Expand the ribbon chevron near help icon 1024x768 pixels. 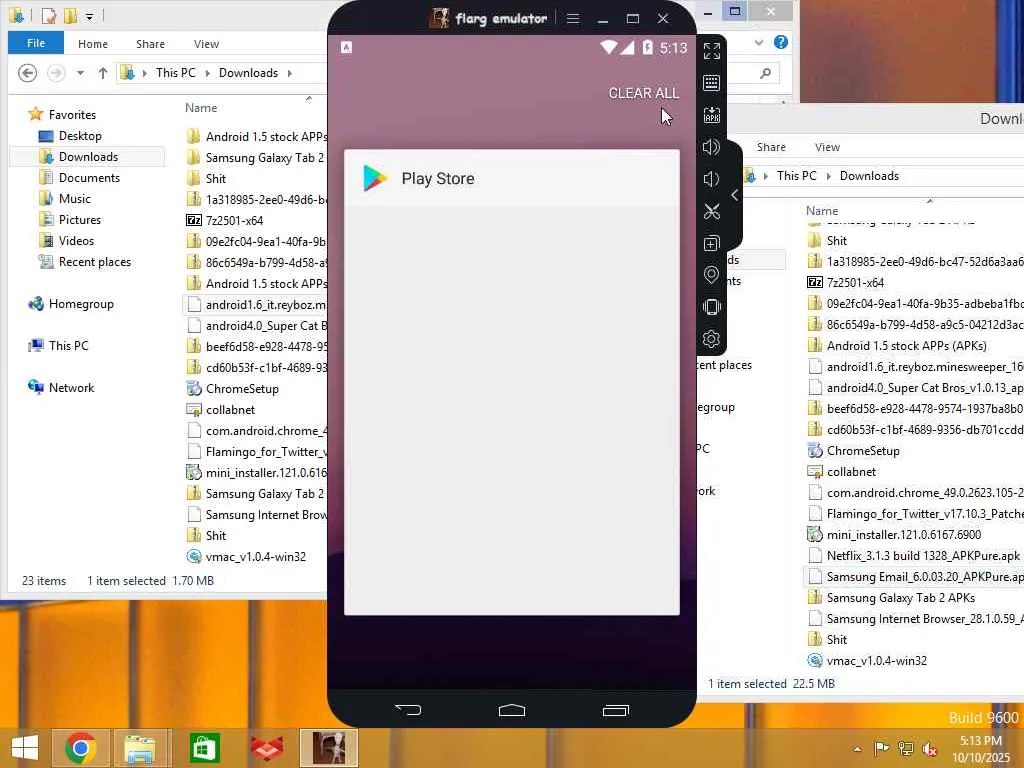click(759, 42)
